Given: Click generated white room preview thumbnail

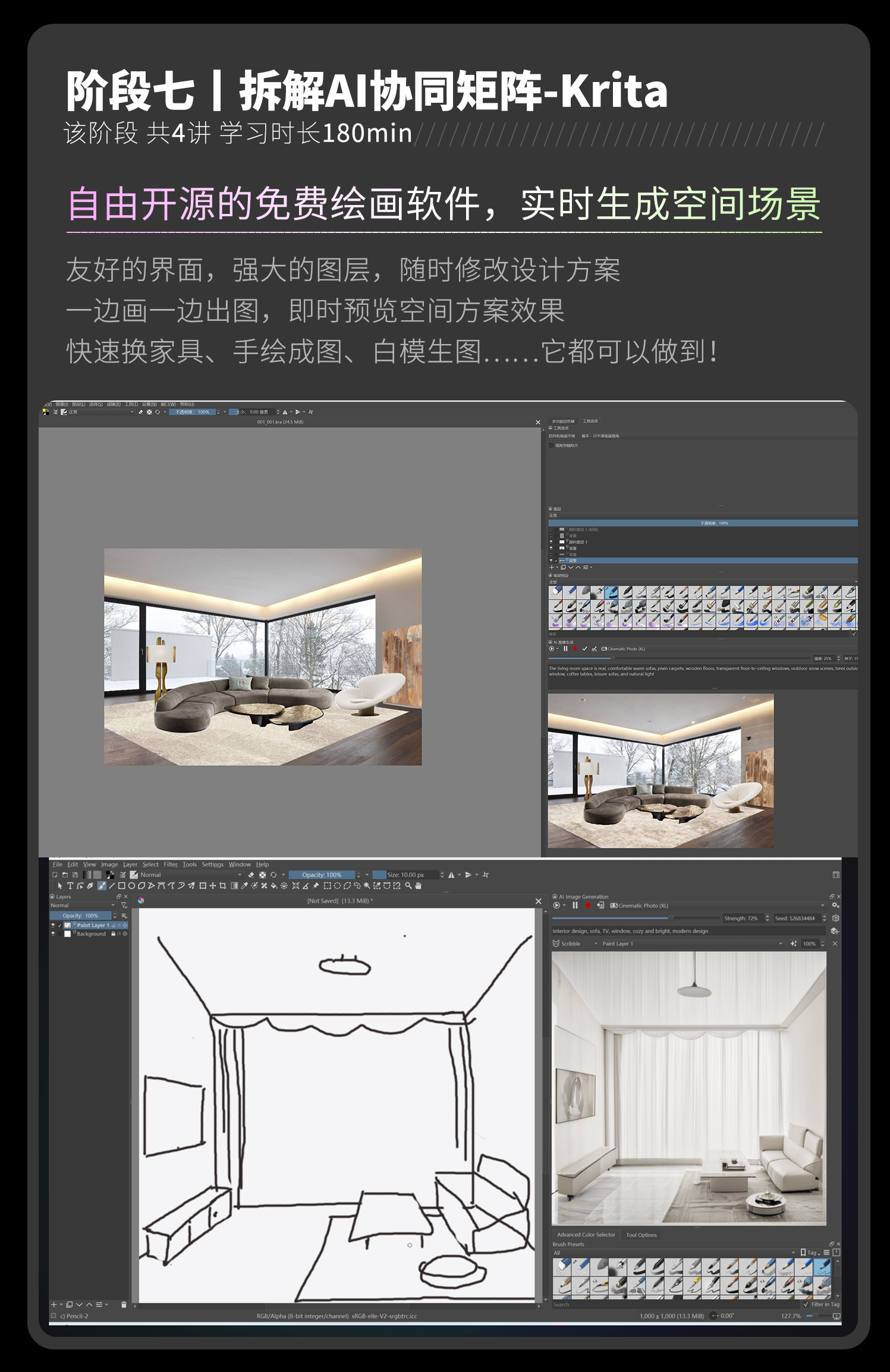Looking at the screenshot, I should coord(688,1087).
